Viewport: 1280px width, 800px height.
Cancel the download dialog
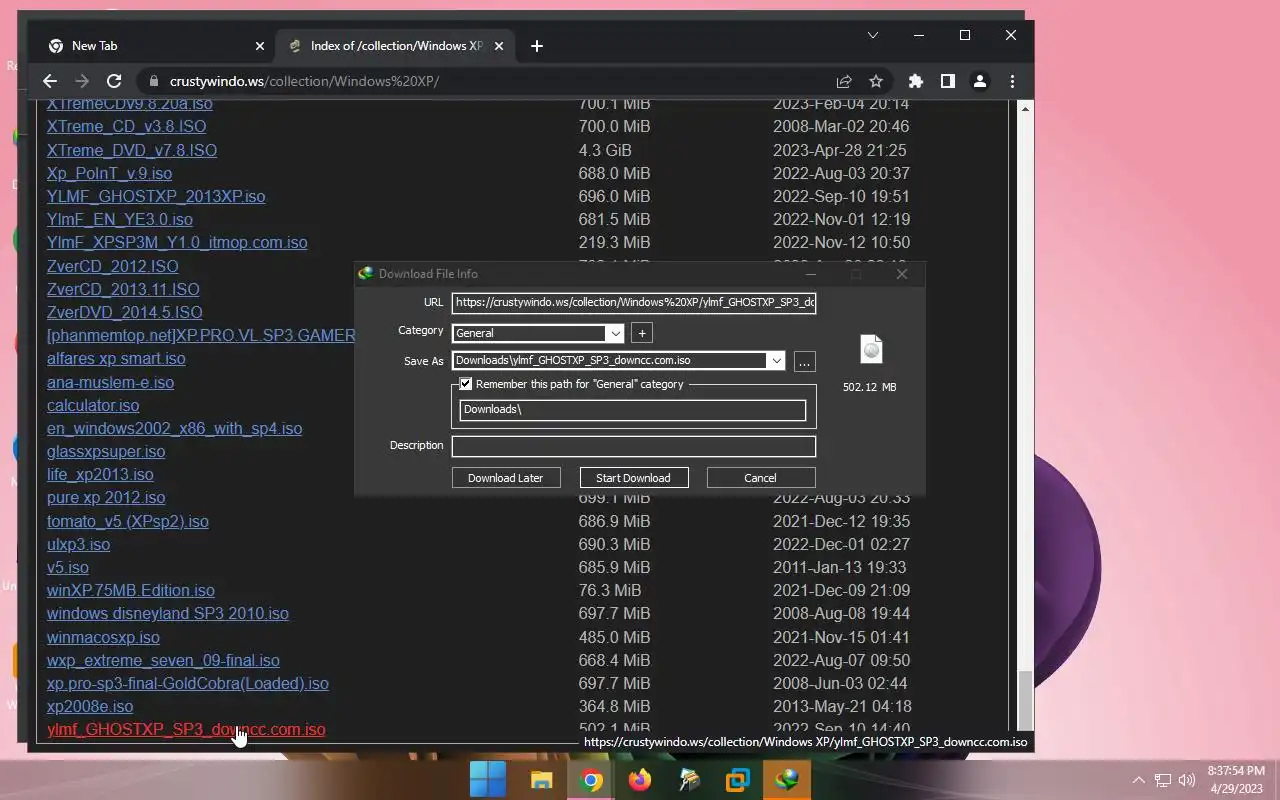pos(760,478)
